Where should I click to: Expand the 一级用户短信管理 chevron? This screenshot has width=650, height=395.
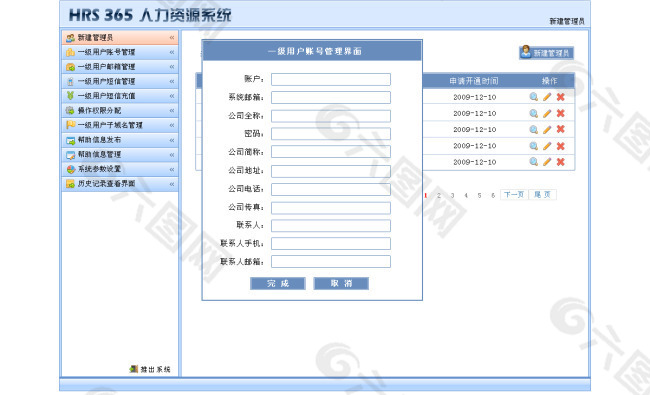tap(172, 81)
